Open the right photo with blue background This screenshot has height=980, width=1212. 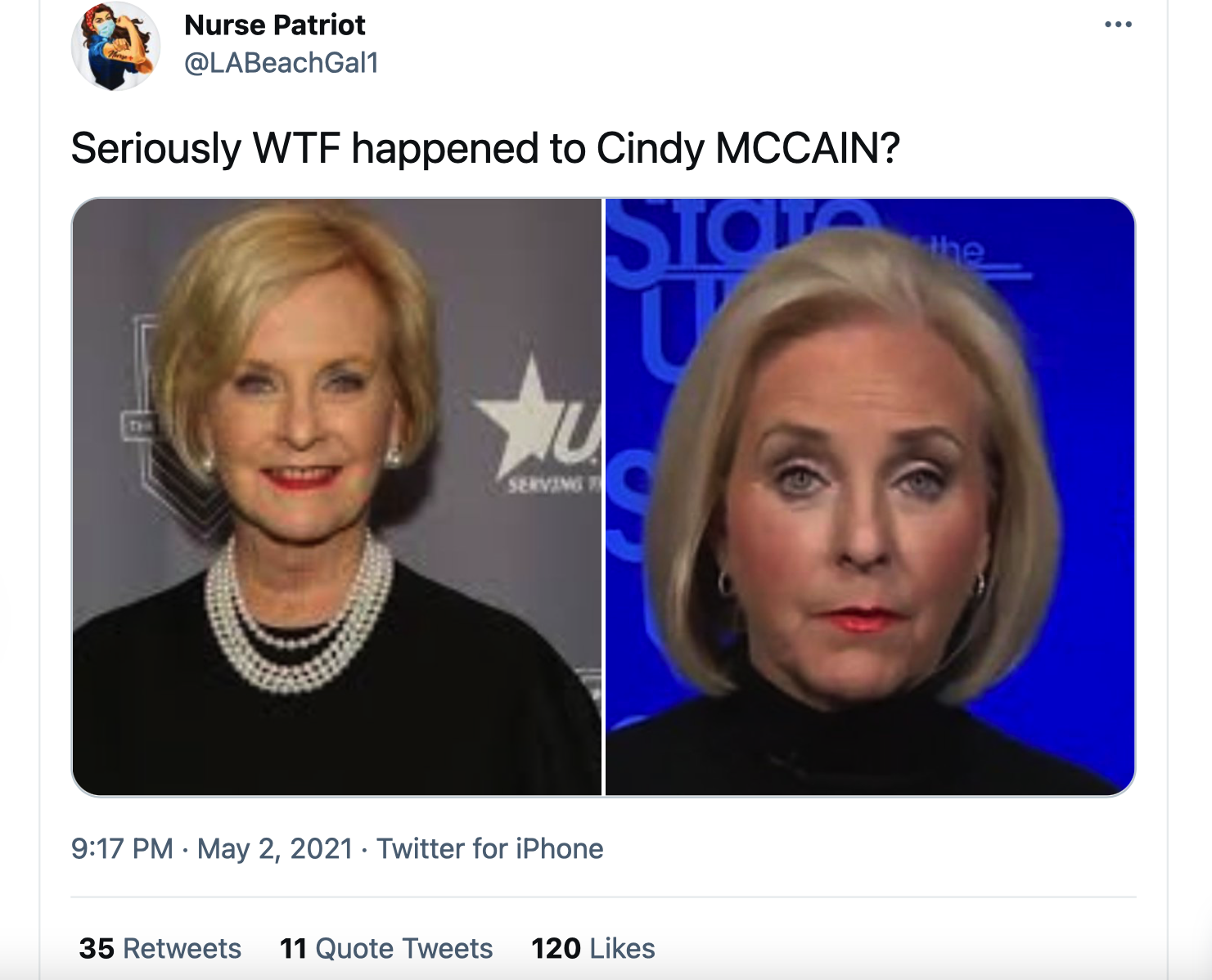[870, 497]
